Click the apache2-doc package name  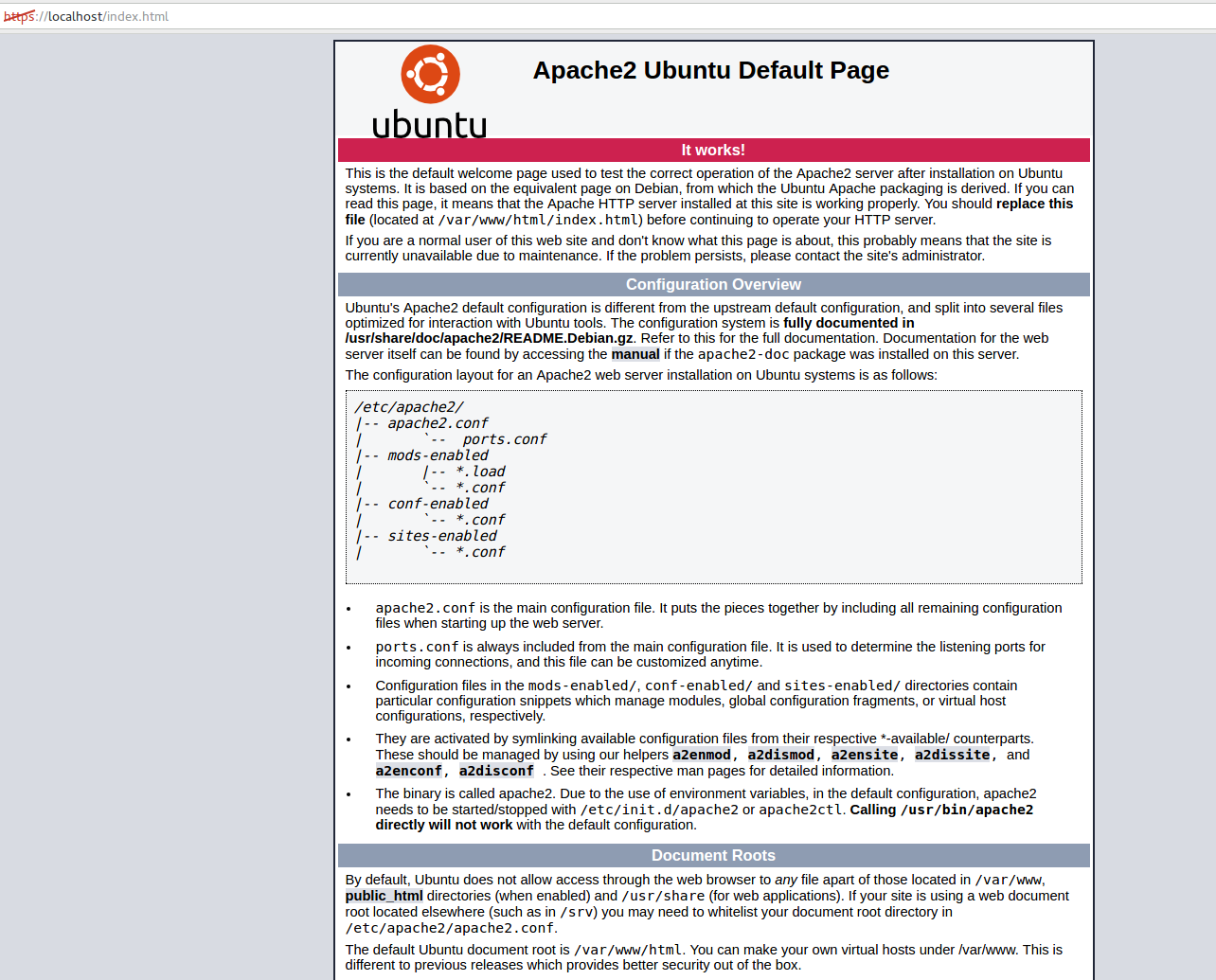(x=743, y=354)
